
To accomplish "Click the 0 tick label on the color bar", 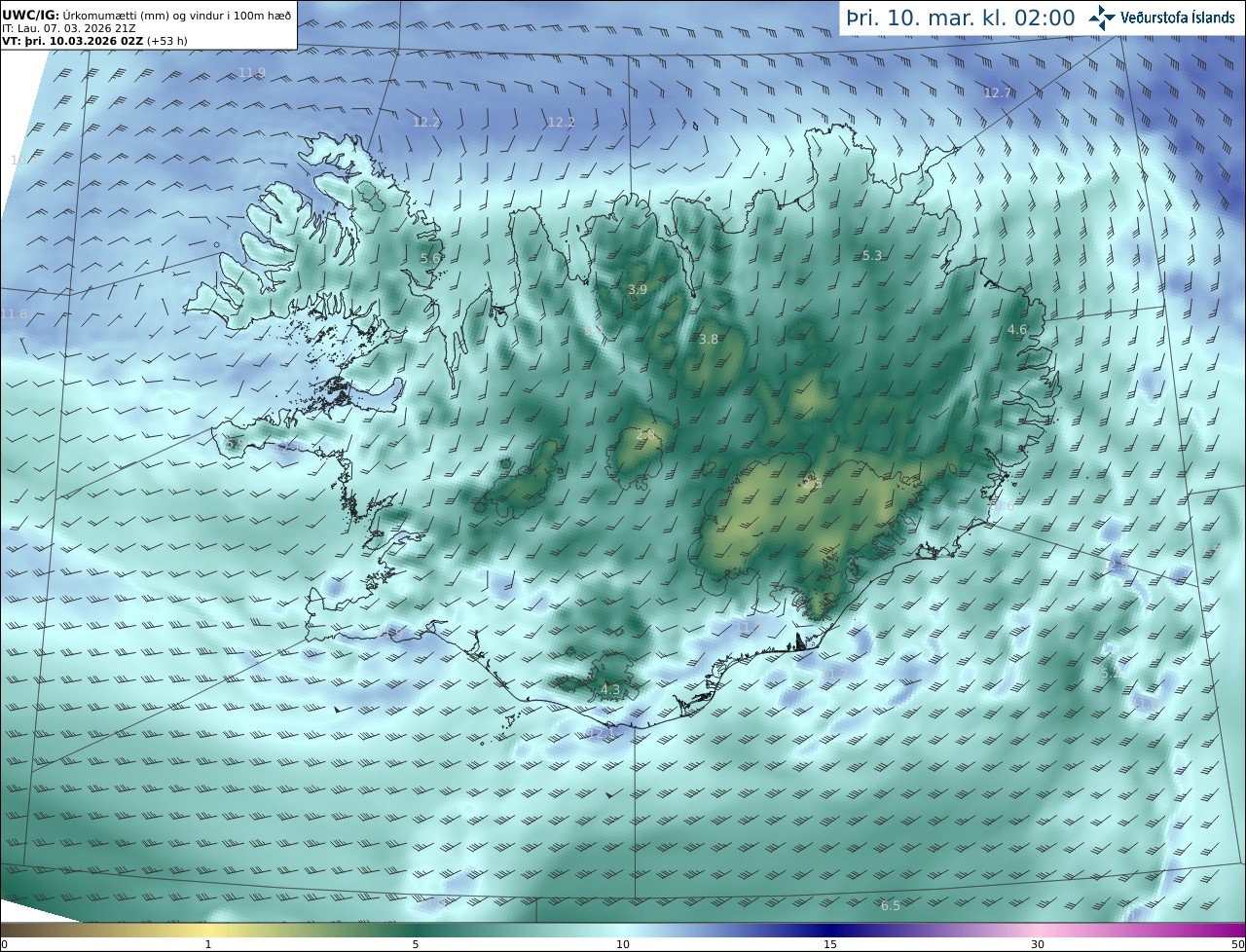I will (x=4, y=944).
